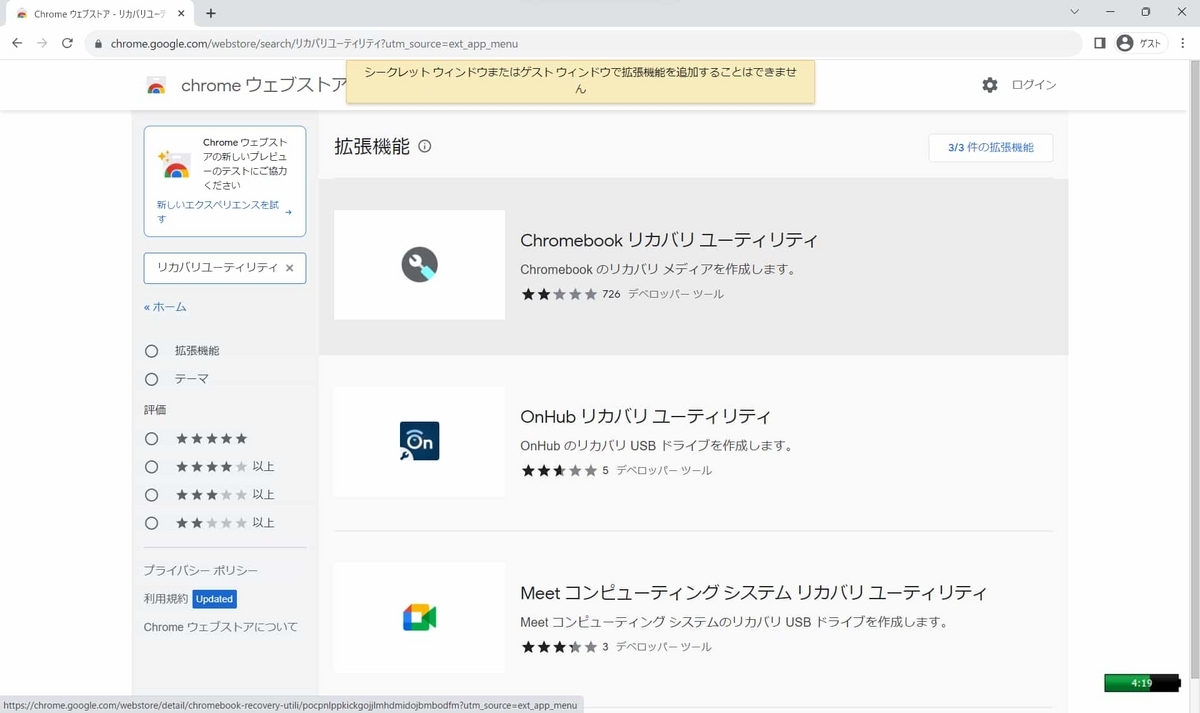This screenshot has width=1200, height=713.
Task: Click the padlock site info icon
Action: 98,44
